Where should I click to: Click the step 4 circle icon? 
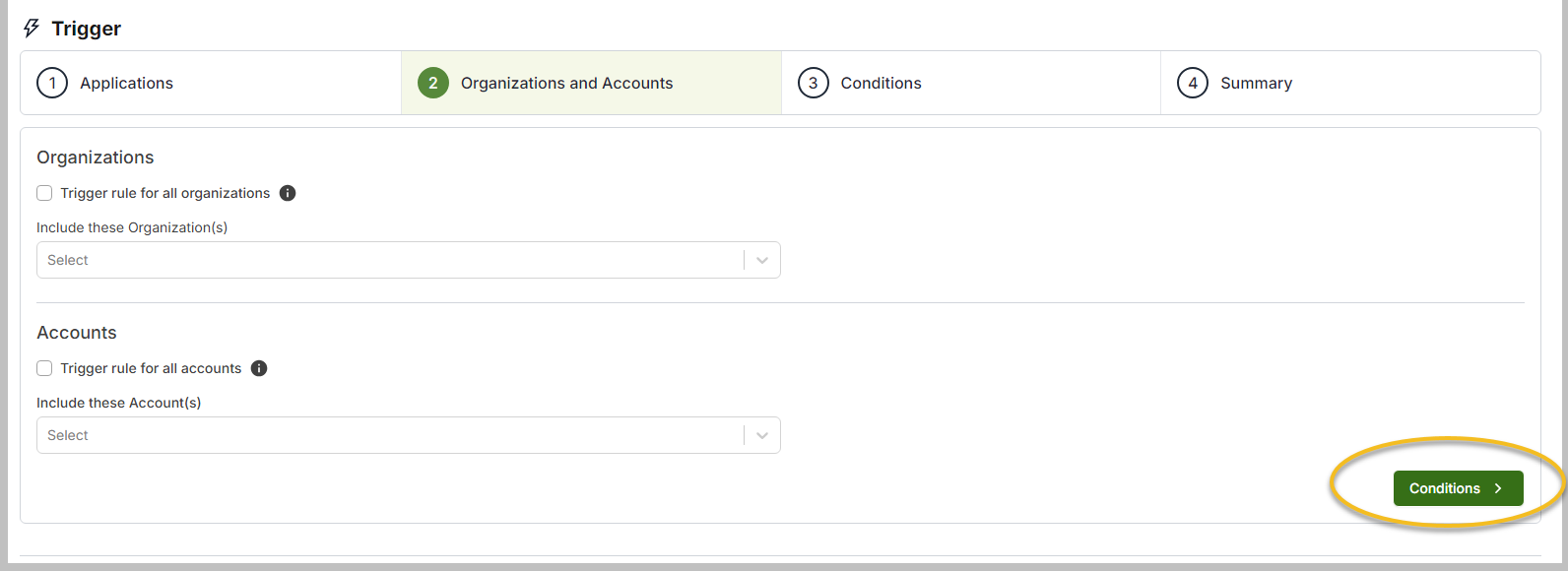(x=1193, y=83)
